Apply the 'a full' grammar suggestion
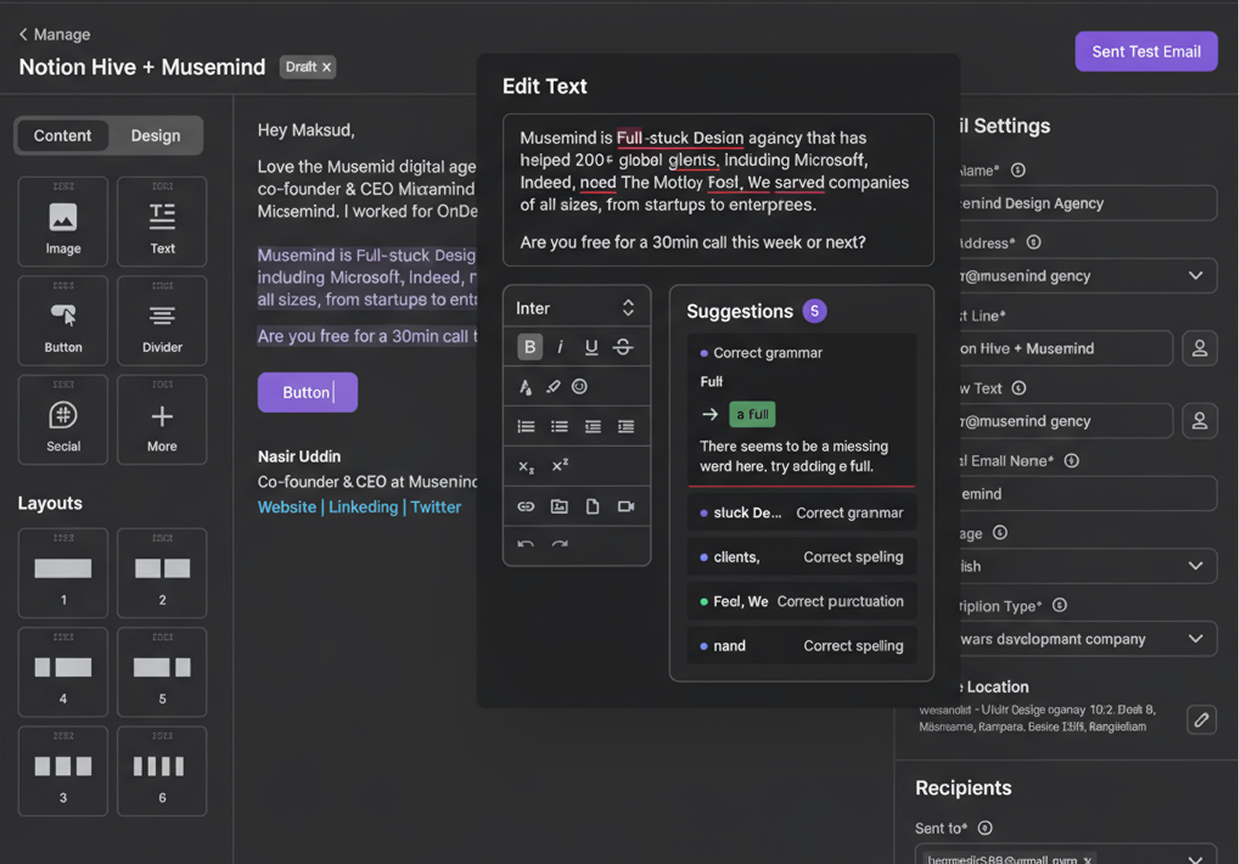Viewport: 1239px width, 864px height. (752, 414)
